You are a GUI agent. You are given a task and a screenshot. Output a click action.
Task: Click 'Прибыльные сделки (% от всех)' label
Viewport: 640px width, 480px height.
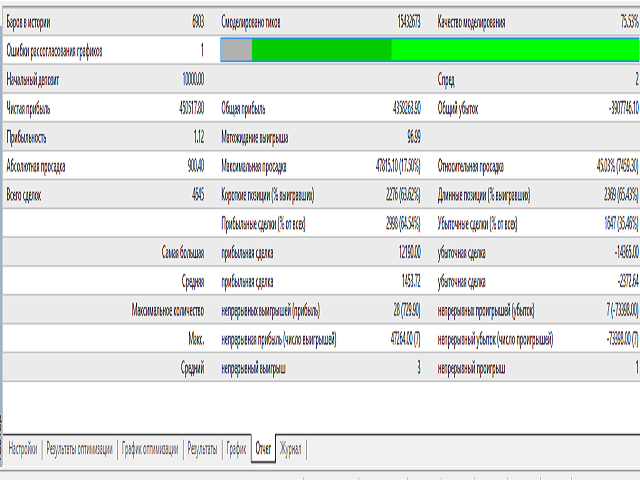tap(263, 224)
